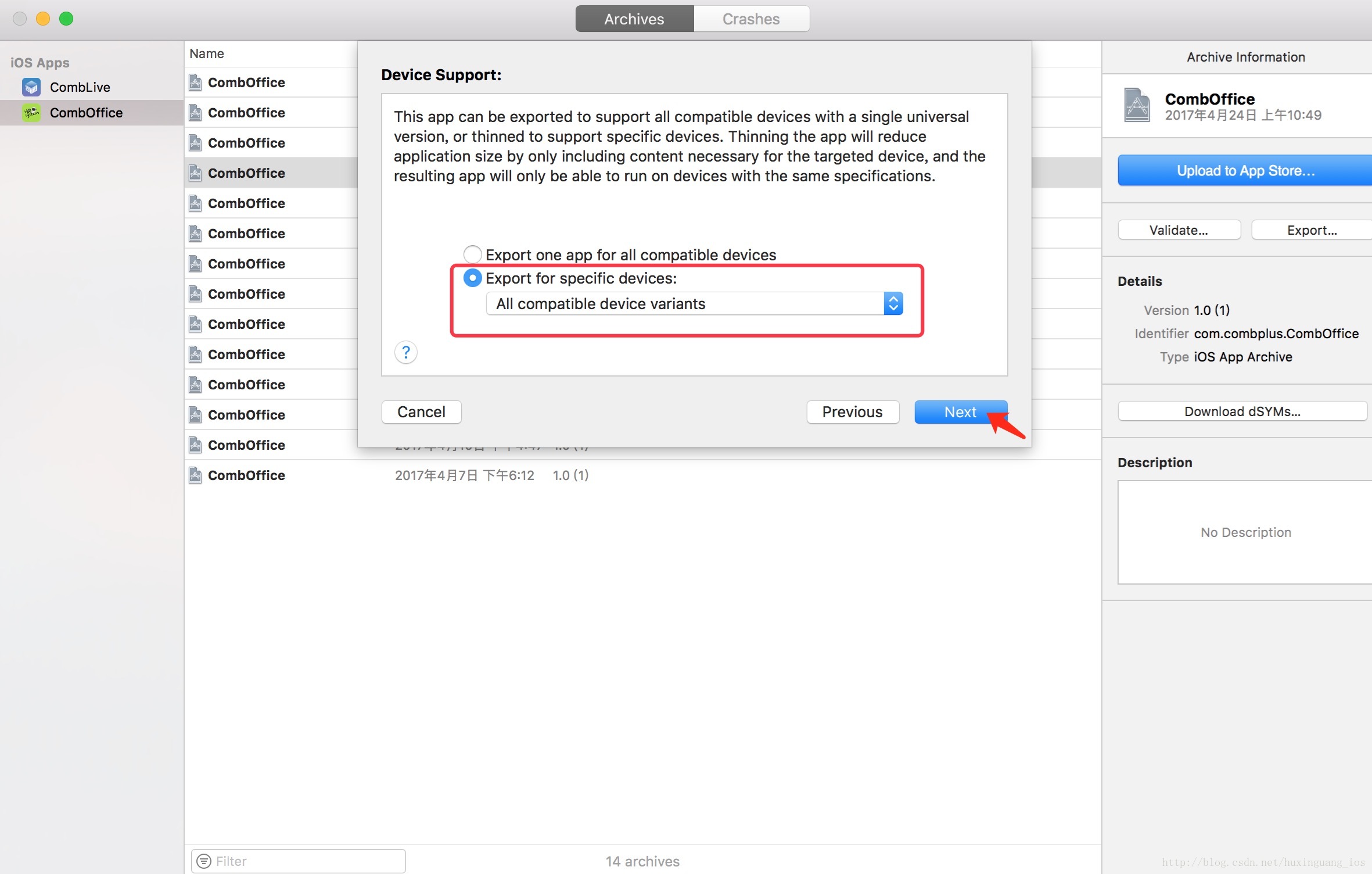The width and height of the screenshot is (1372, 874).
Task: Open All compatible device variants dropdown
Action: click(694, 304)
